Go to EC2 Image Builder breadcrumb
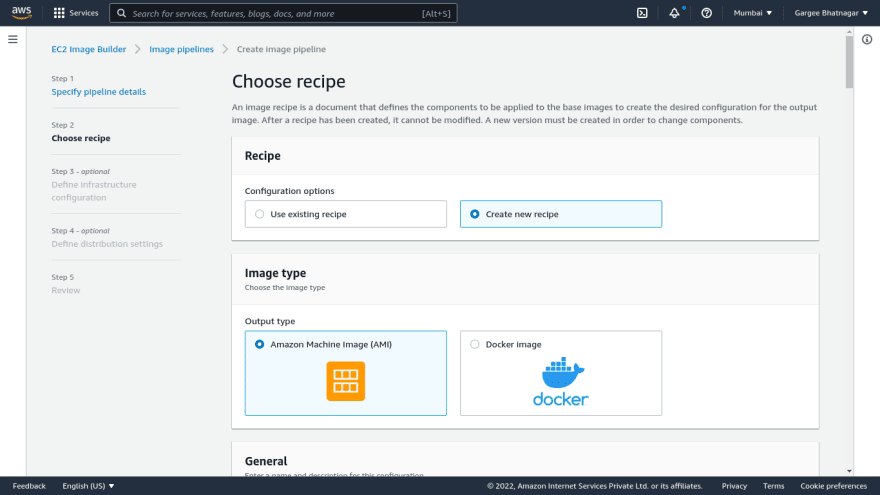 pos(89,49)
